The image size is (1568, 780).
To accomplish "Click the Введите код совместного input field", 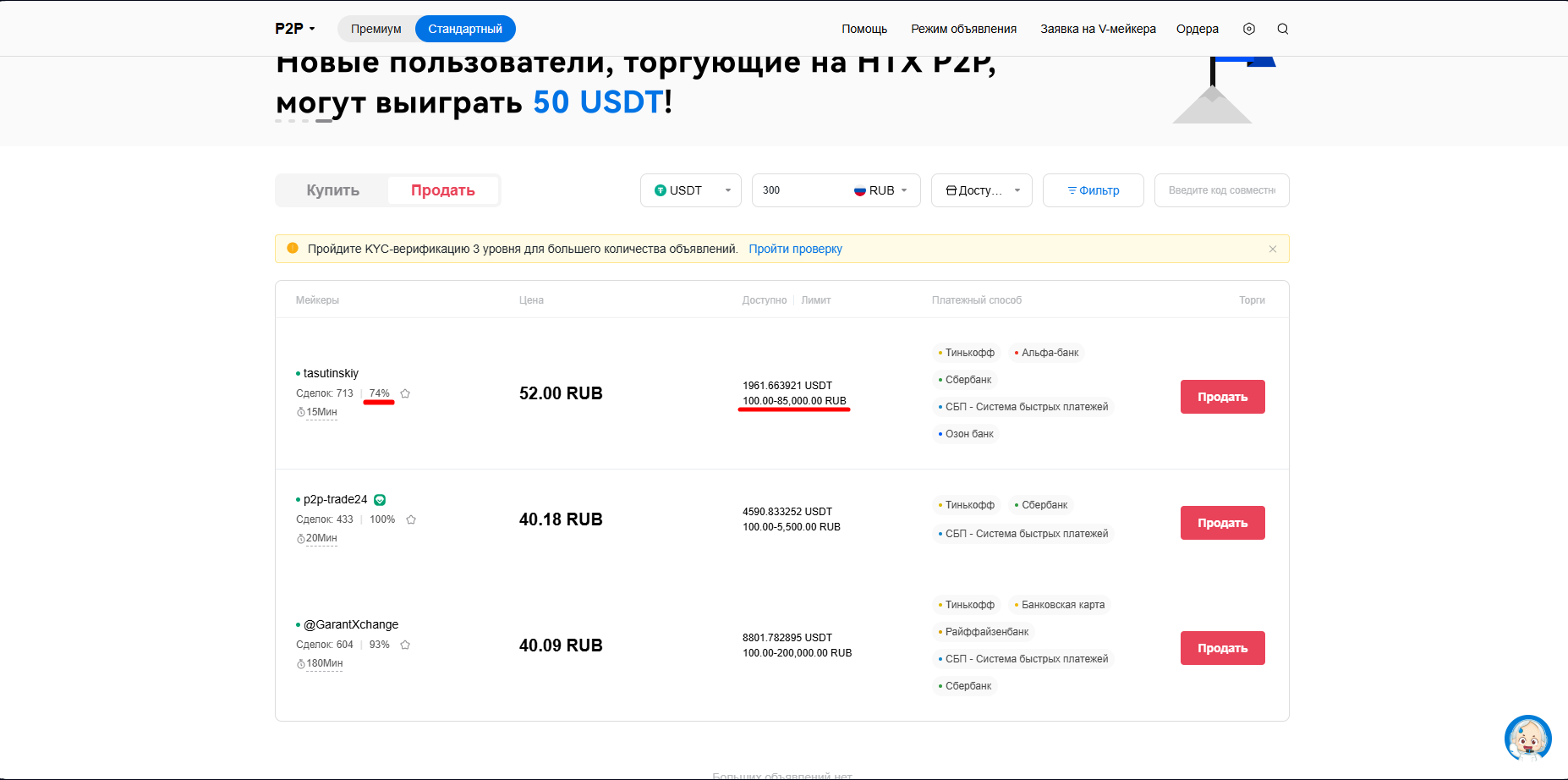I will point(1222,190).
